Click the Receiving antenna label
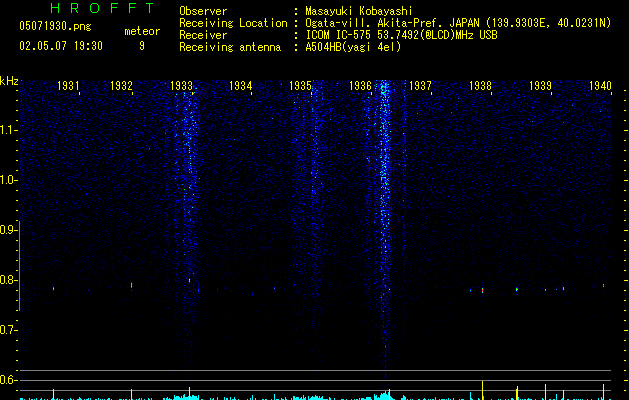 [230, 47]
